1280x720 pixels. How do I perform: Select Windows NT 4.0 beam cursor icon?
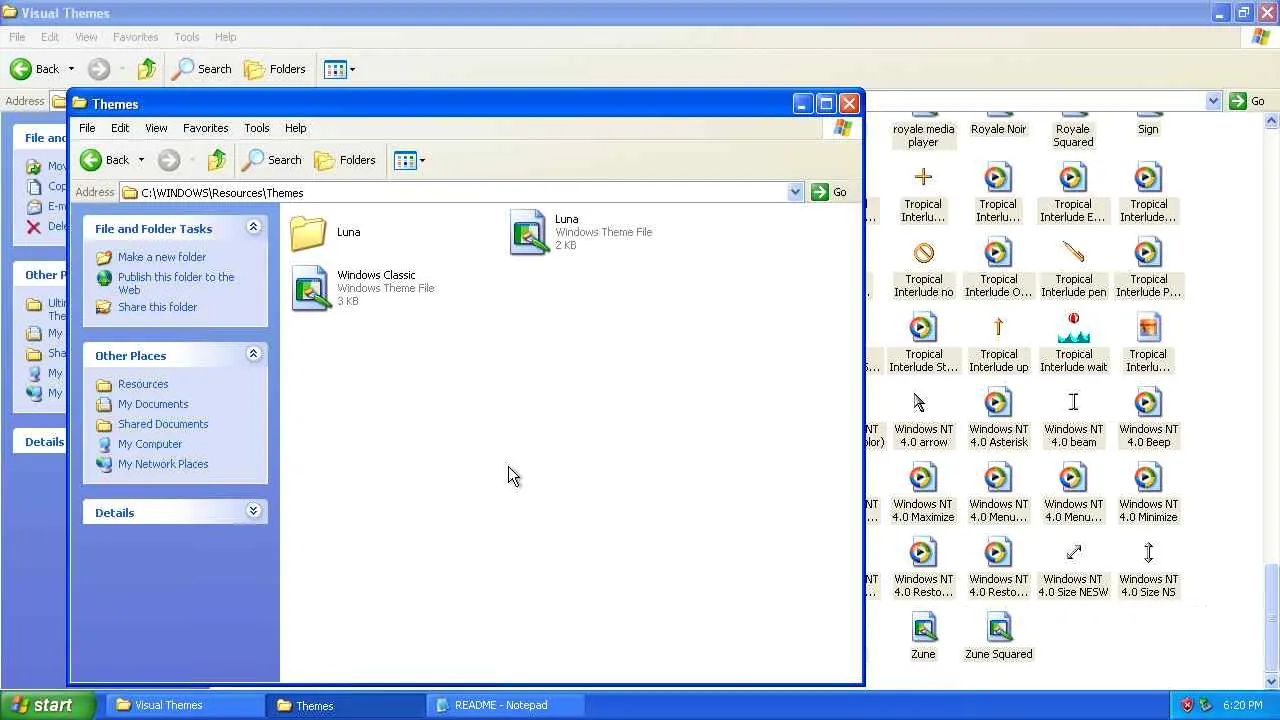pyautogui.click(x=1073, y=403)
